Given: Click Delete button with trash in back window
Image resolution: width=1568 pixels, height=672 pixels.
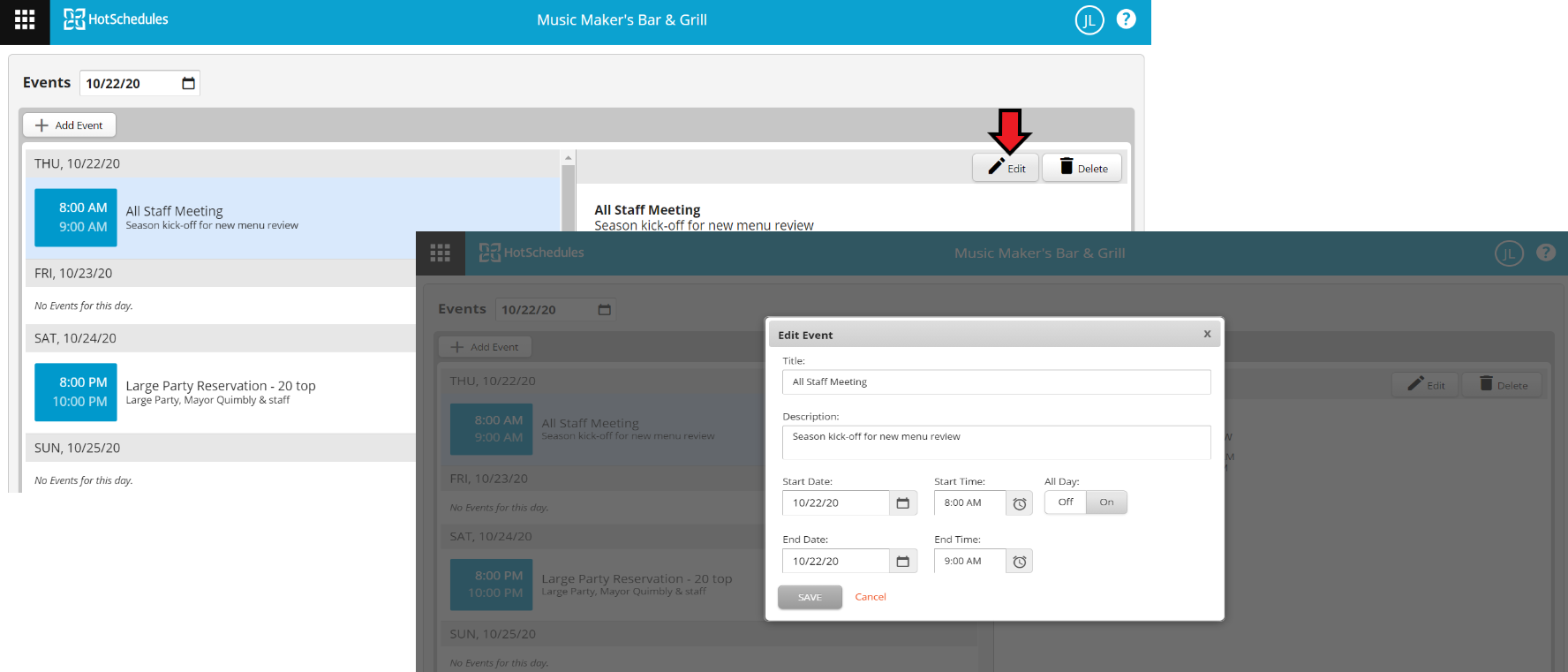Looking at the screenshot, I should pos(1082,168).
